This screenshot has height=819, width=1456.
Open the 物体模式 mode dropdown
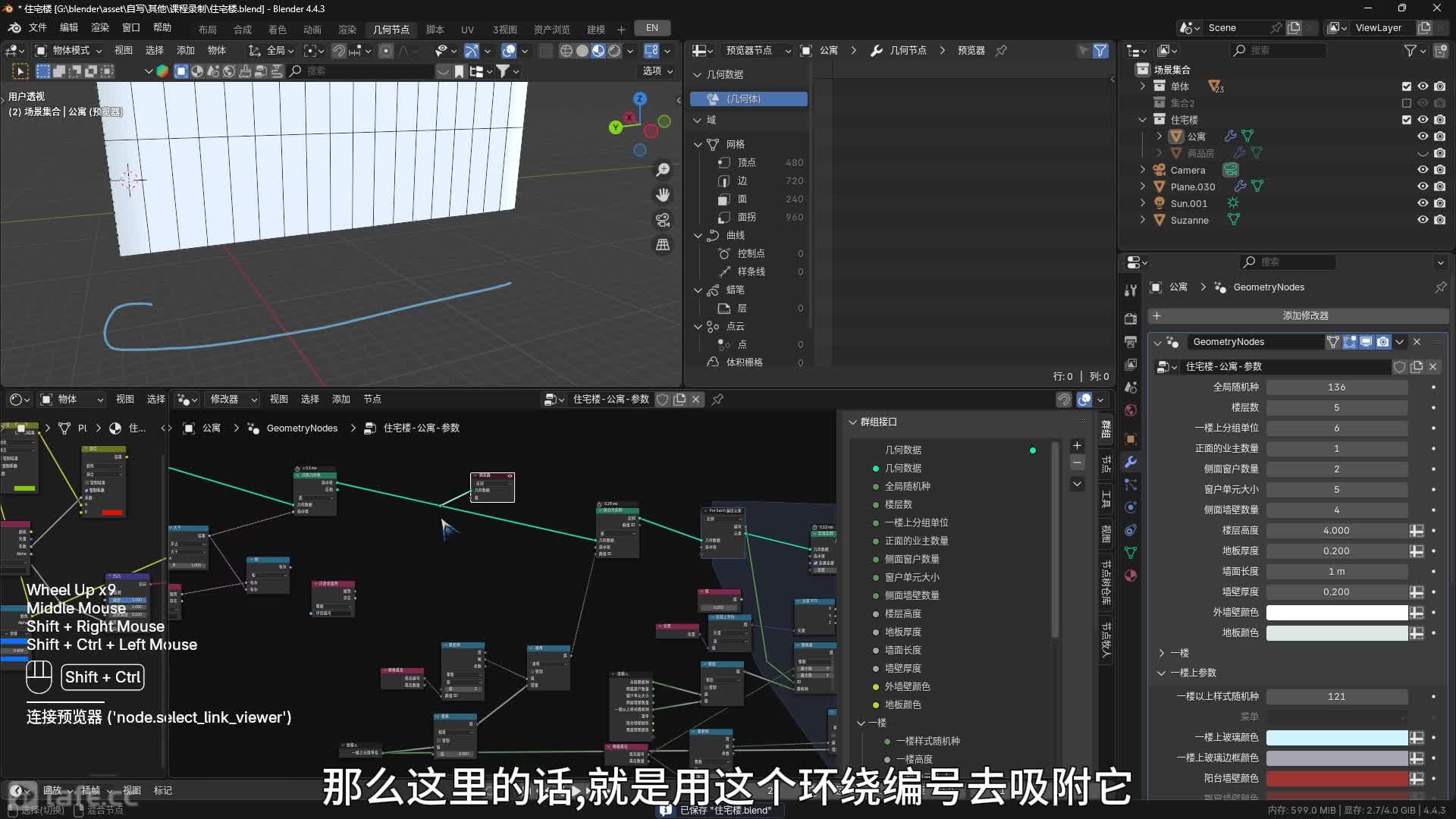click(x=68, y=51)
